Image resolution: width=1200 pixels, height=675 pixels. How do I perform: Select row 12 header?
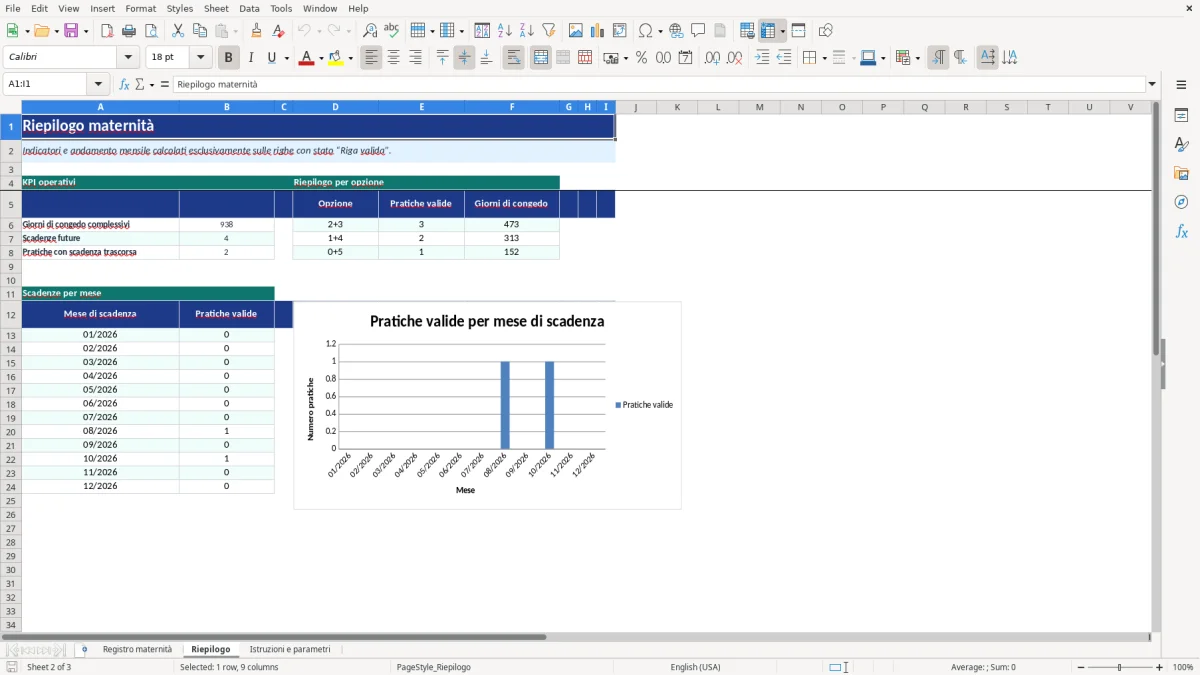11,314
